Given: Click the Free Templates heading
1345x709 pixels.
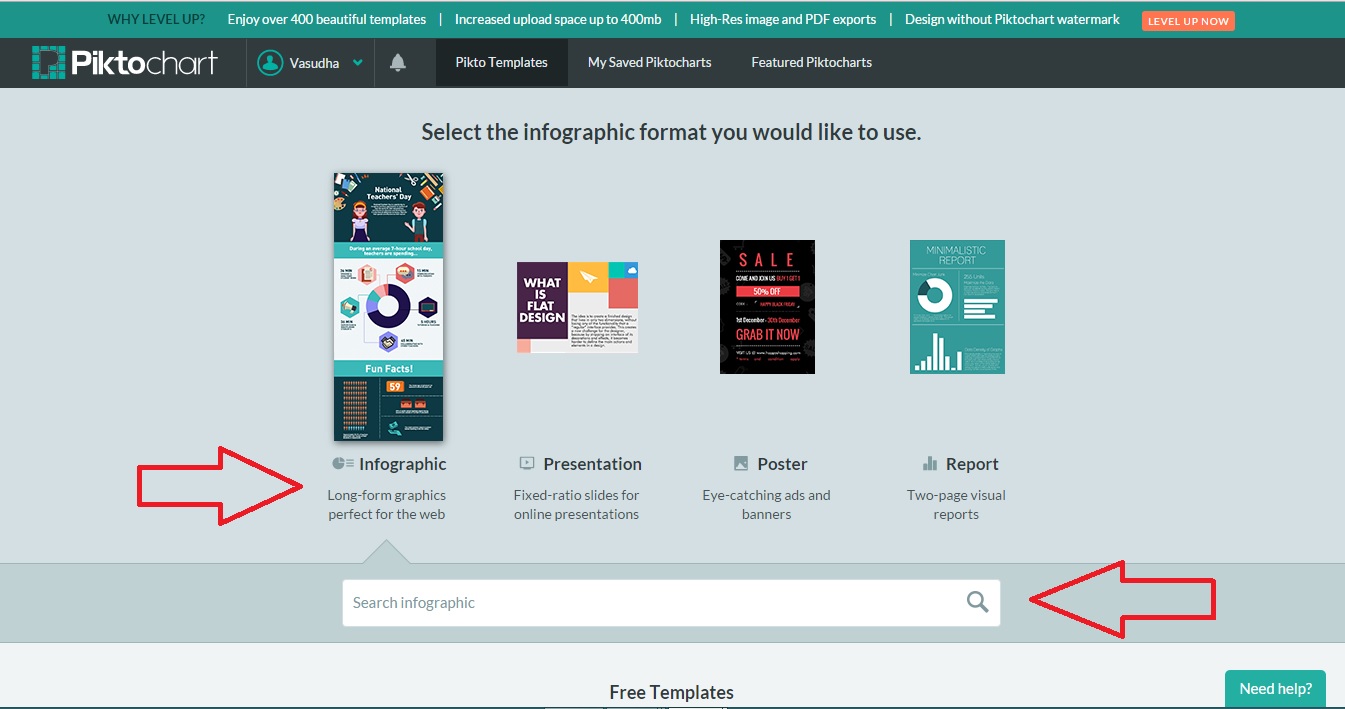Looking at the screenshot, I should point(672,692).
